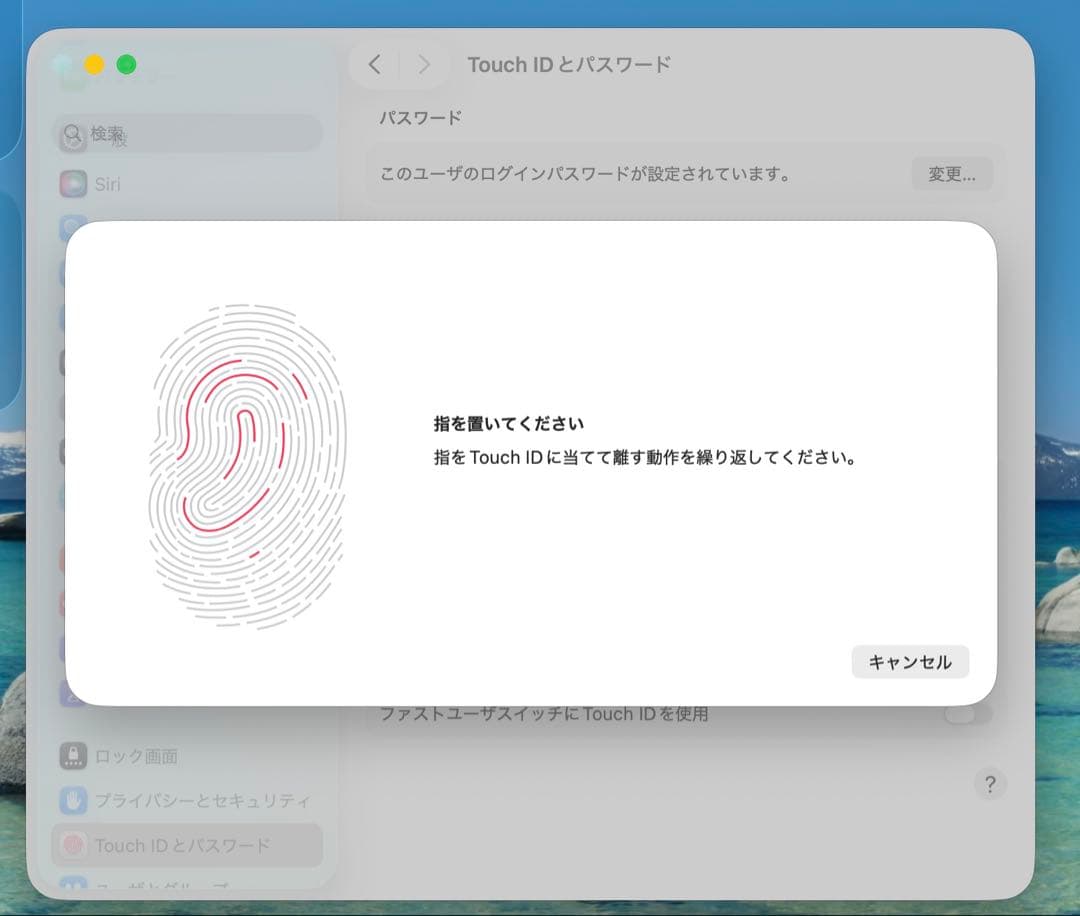1080x916 pixels.
Task: Open help with the question mark button
Action: 990,784
